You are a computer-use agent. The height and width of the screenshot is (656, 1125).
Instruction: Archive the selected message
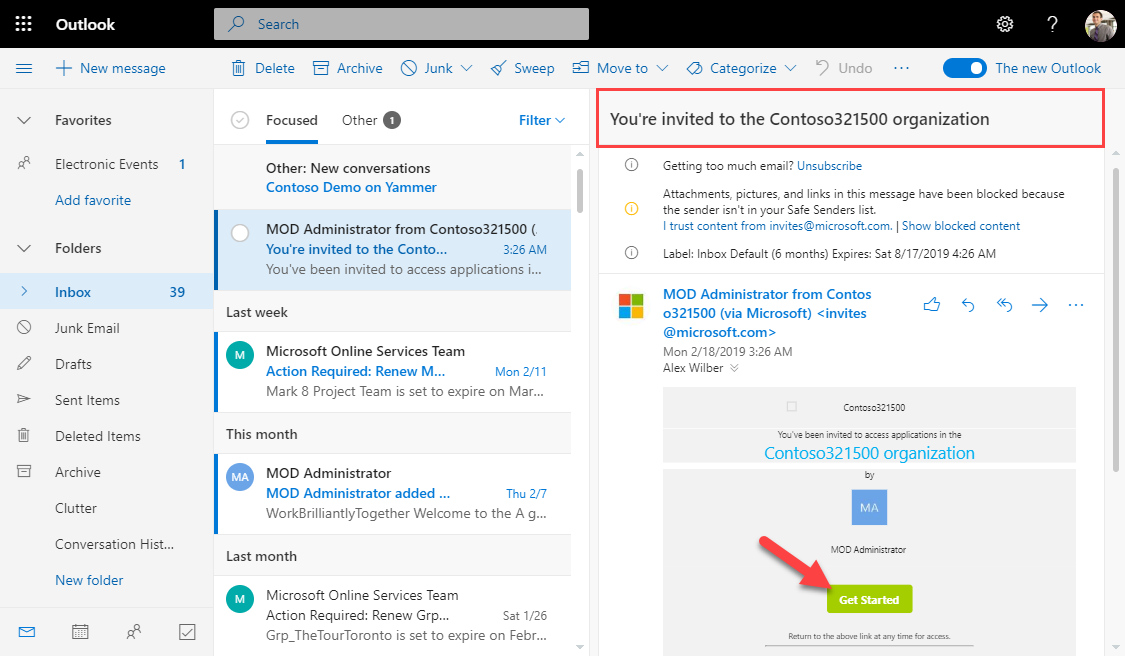pos(348,68)
